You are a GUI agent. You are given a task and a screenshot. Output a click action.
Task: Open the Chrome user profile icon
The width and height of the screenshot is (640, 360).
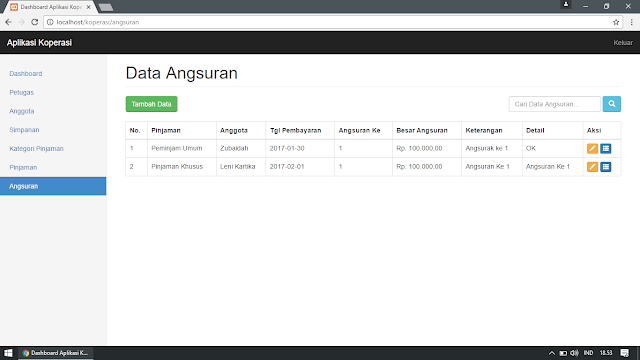(566, 5)
